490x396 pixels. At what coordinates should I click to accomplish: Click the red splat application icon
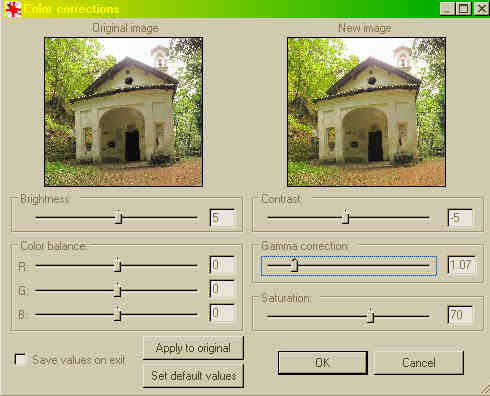(13, 9)
